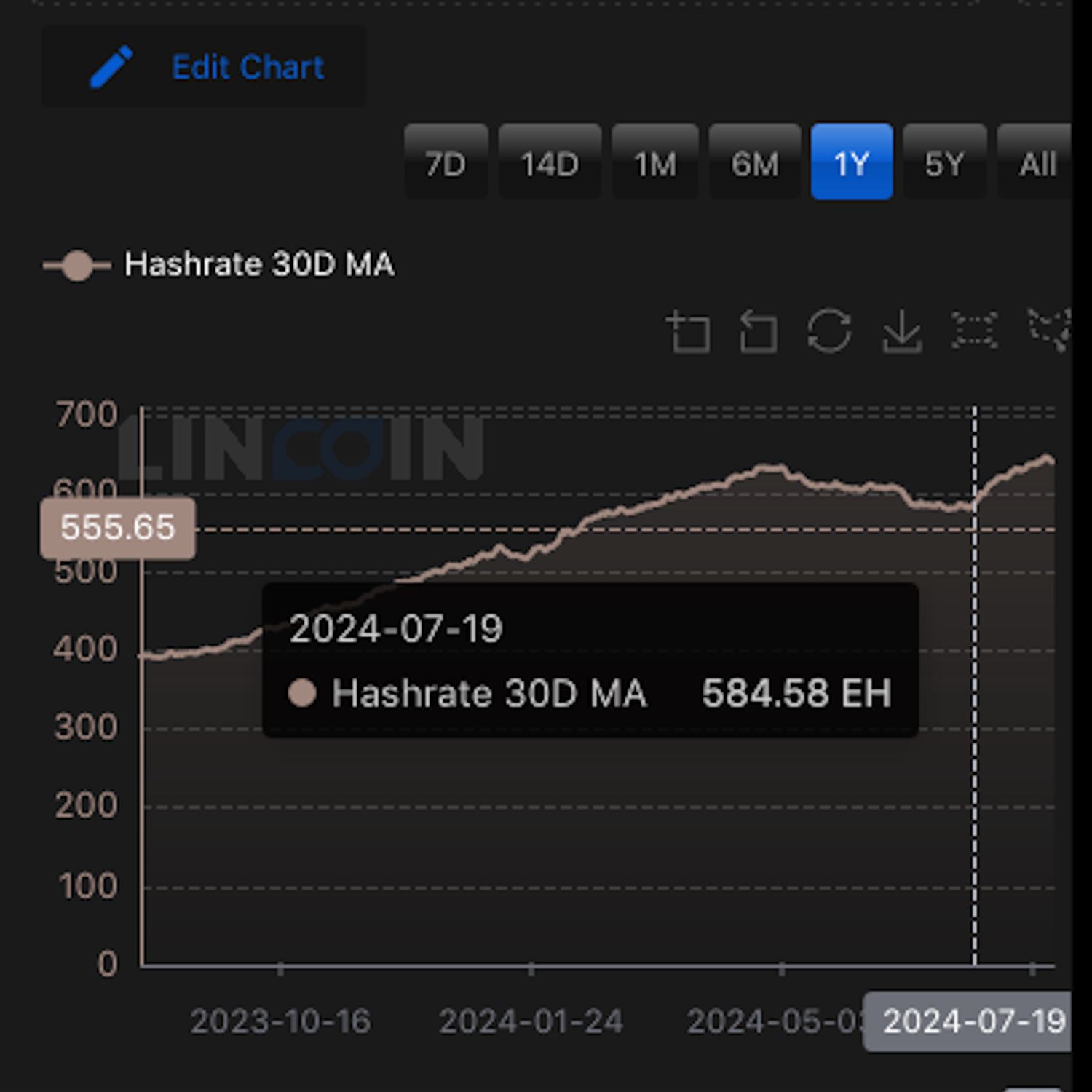This screenshot has width=1092, height=1092.
Task: Click the 400 y-axis label
Action: coord(86,648)
